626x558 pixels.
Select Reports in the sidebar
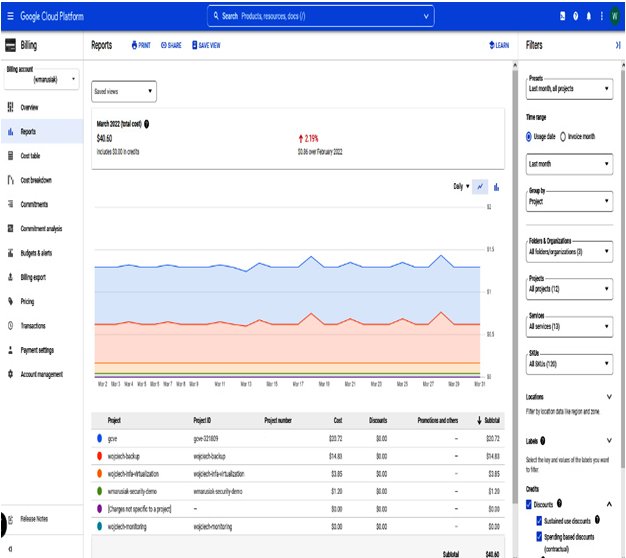(42, 131)
